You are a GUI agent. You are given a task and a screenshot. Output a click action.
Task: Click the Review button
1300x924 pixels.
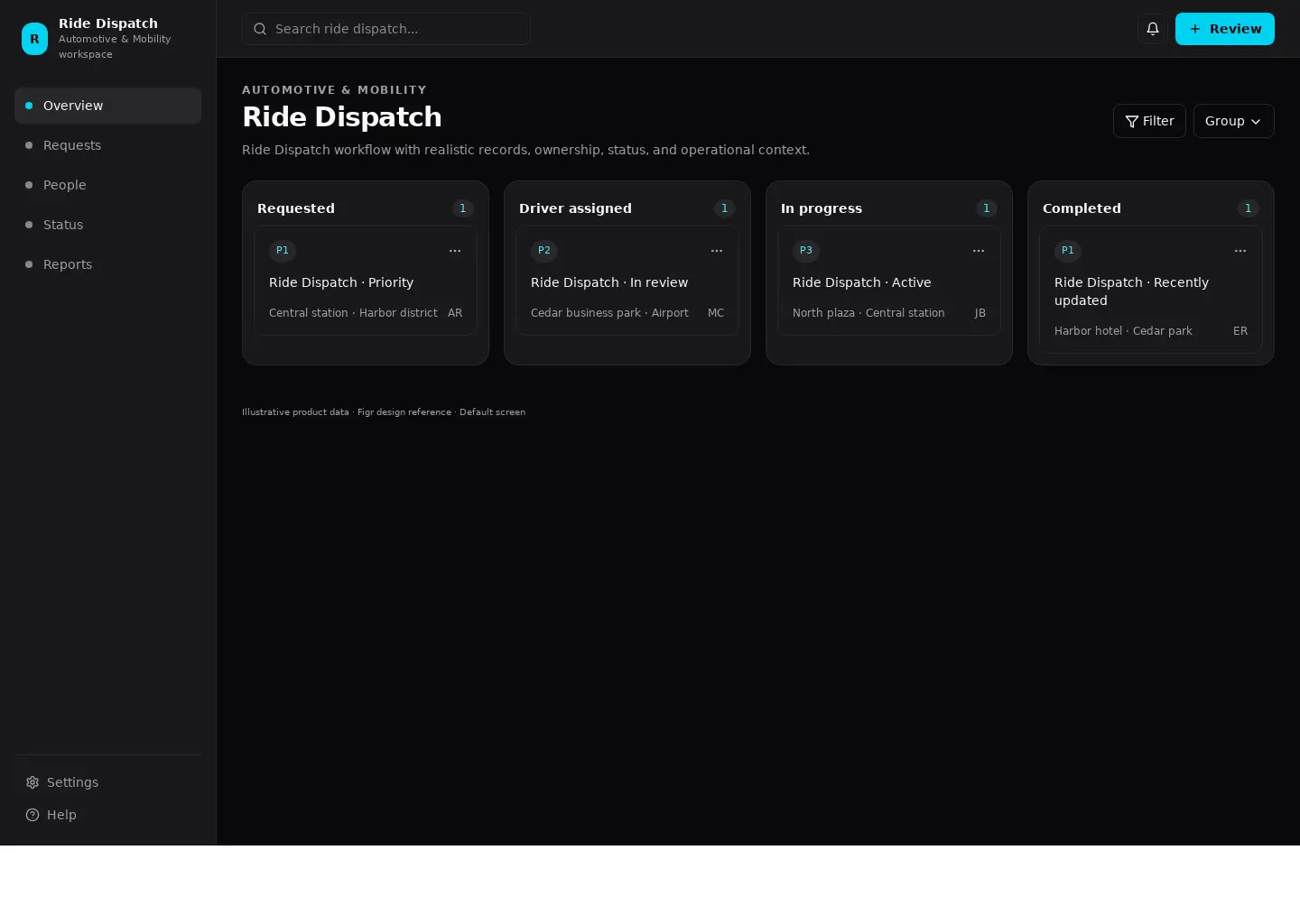click(x=1225, y=29)
